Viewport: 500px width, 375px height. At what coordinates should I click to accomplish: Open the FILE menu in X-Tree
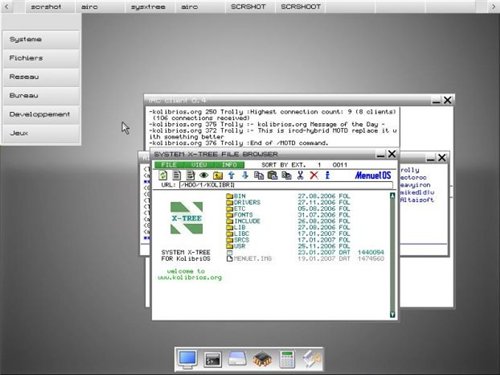tap(168, 165)
